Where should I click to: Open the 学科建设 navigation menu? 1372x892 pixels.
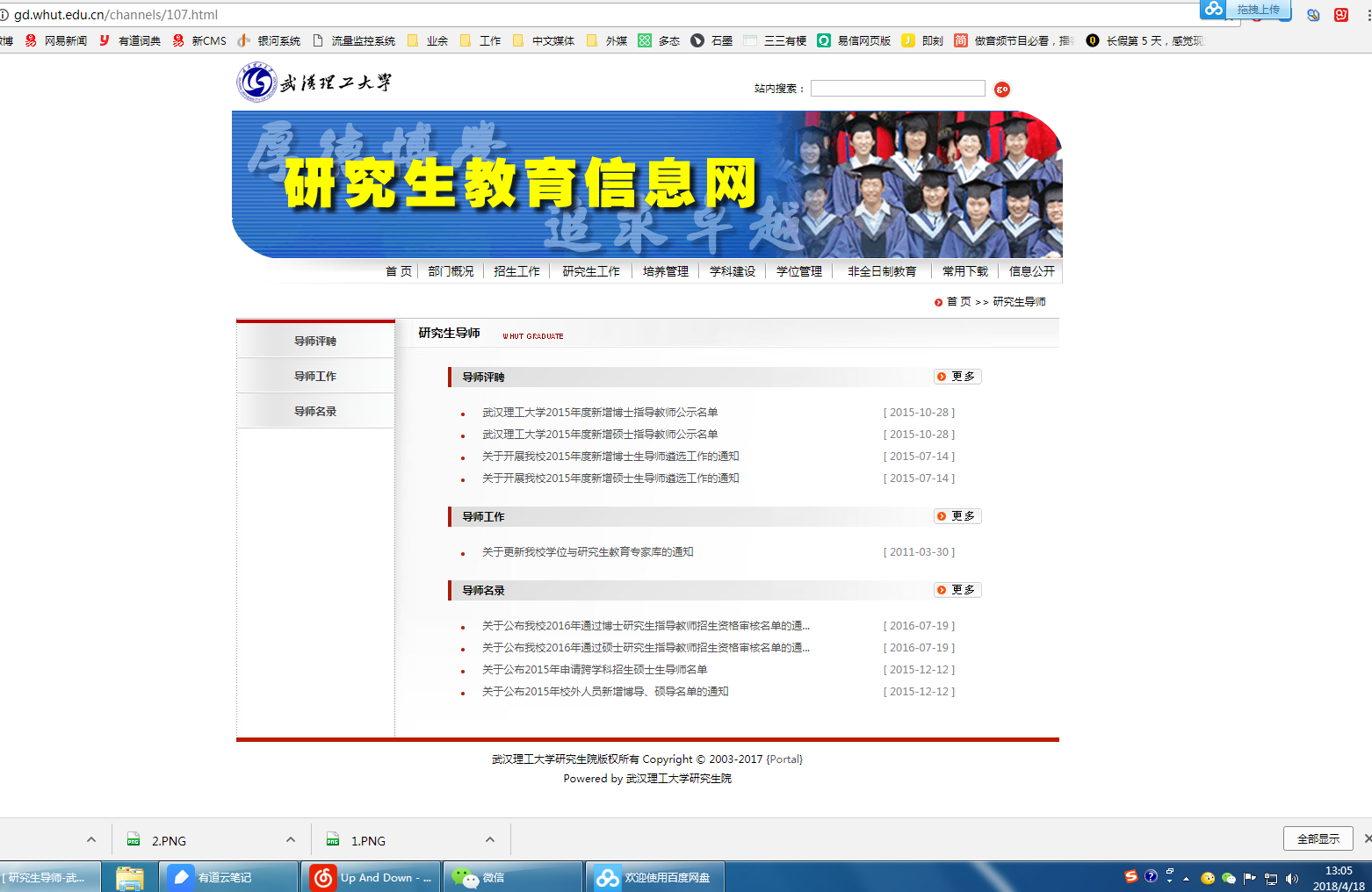[x=733, y=271]
